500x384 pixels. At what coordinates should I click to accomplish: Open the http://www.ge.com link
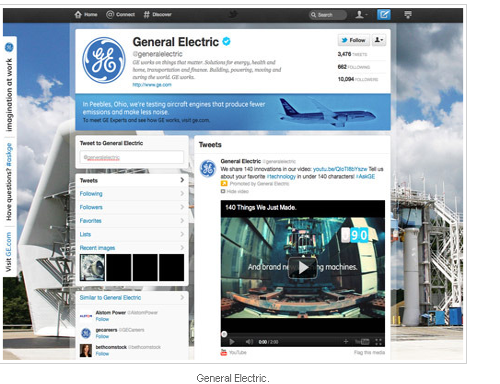152,85
